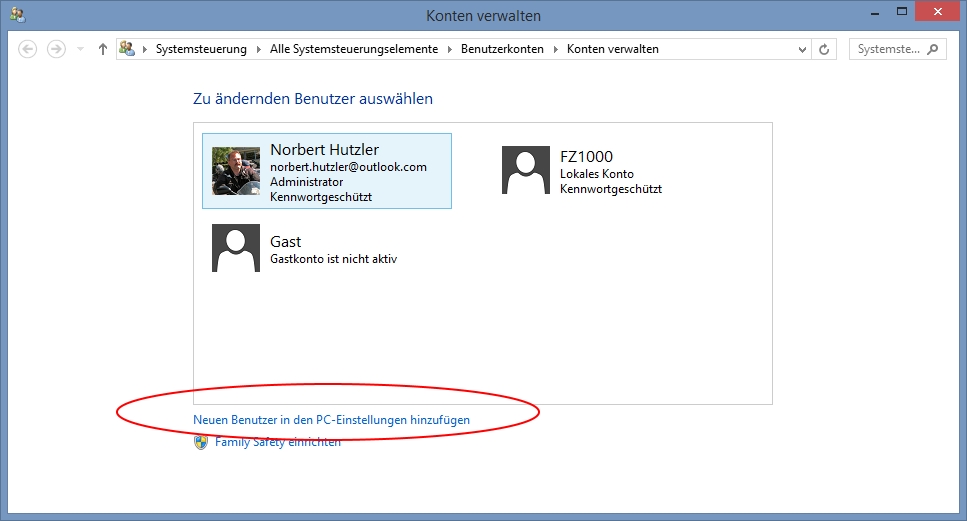Image resolution: width=967 pixels, height=521 pixels.
Task: Click the window icon in the title bar
Action: coord(17,15)
